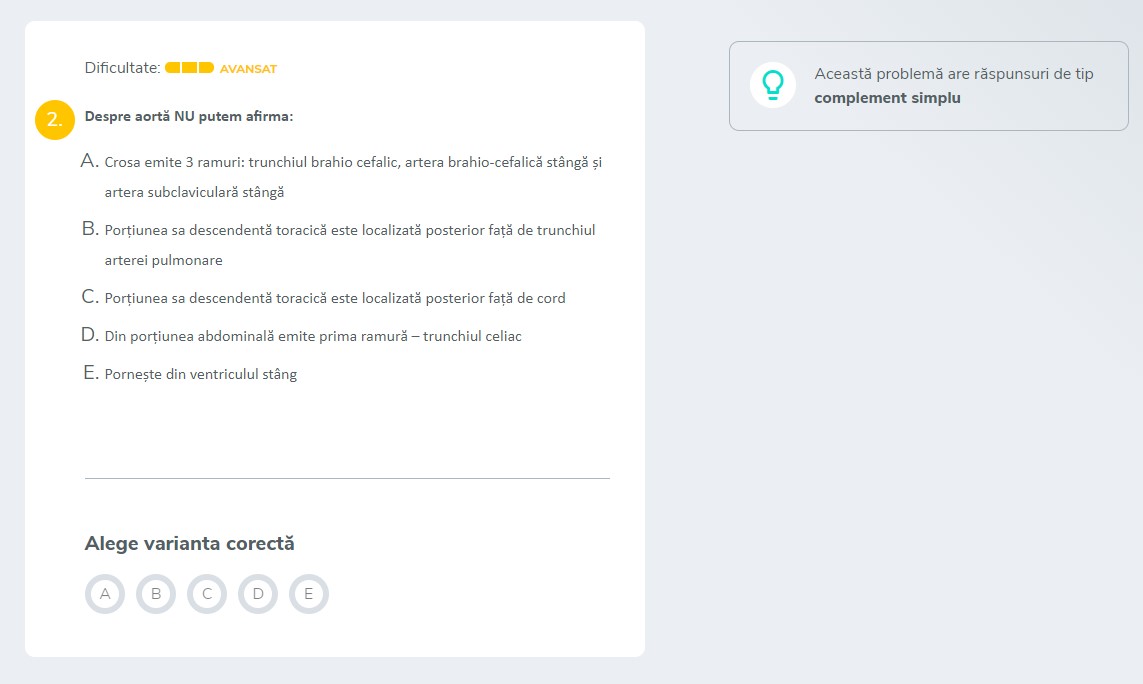Viewport: 1143px width, 684px height.
Task: Click the 'Dificultate:' label
Action: 122,68
